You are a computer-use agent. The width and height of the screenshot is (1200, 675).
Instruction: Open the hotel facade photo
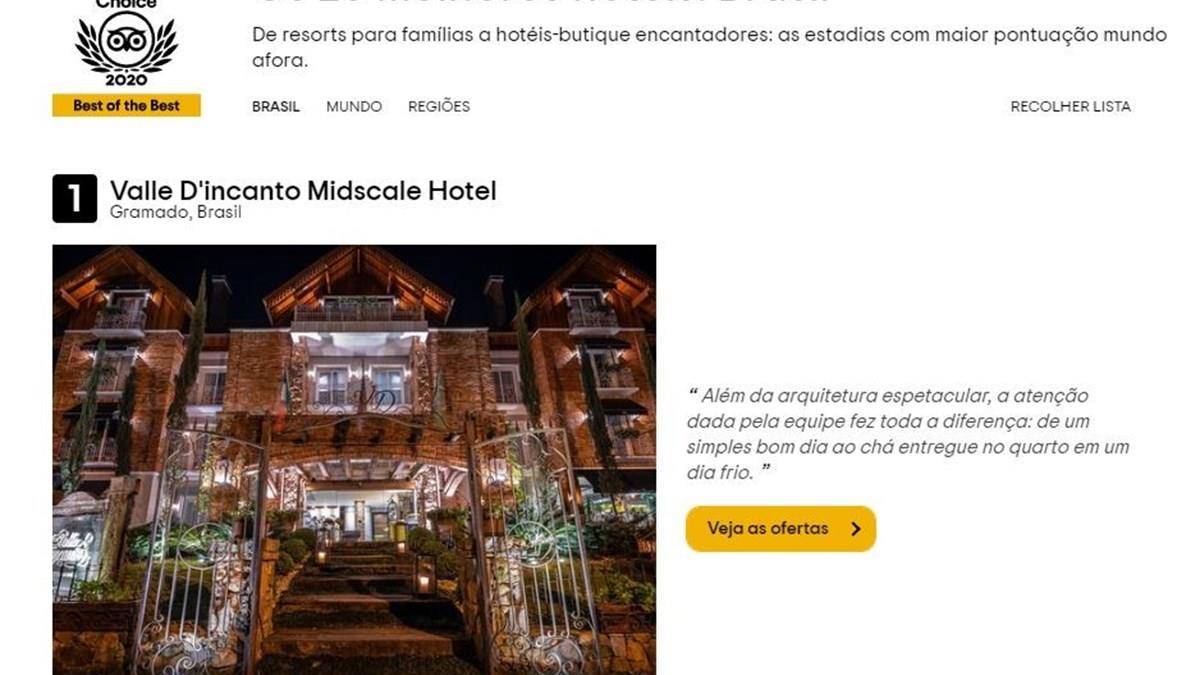pos(354,459)
